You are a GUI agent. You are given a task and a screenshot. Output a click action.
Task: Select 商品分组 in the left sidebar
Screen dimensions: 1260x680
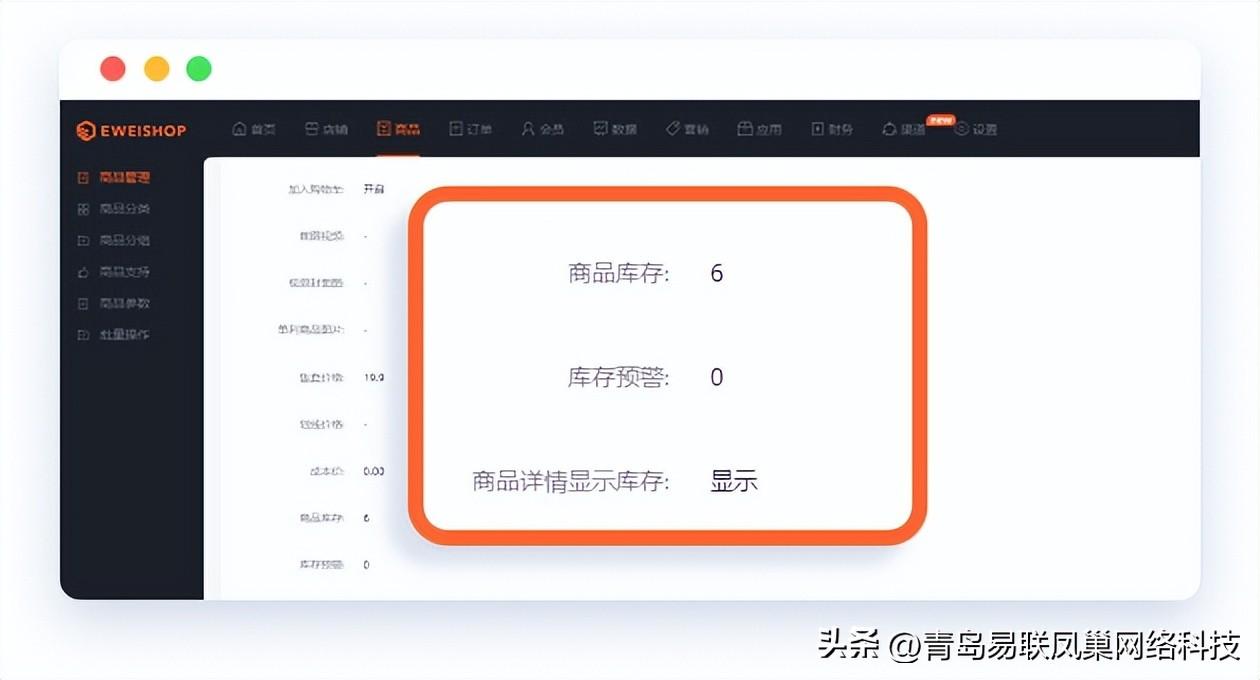[114, 241]
